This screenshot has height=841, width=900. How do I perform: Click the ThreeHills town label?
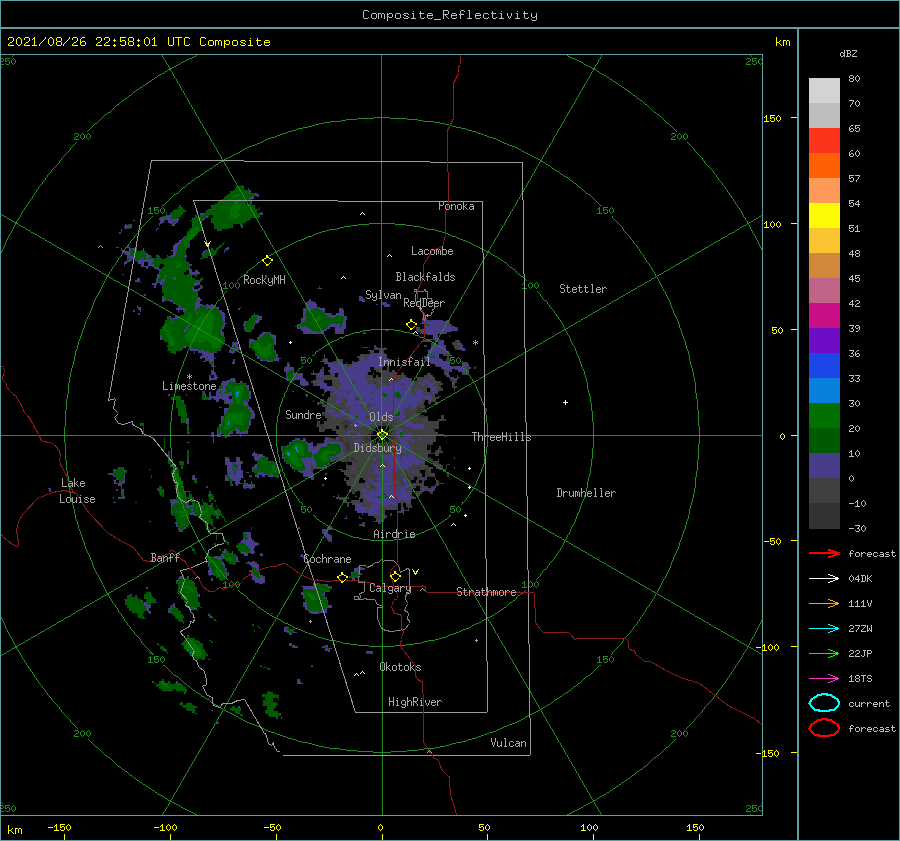[501, 437]
